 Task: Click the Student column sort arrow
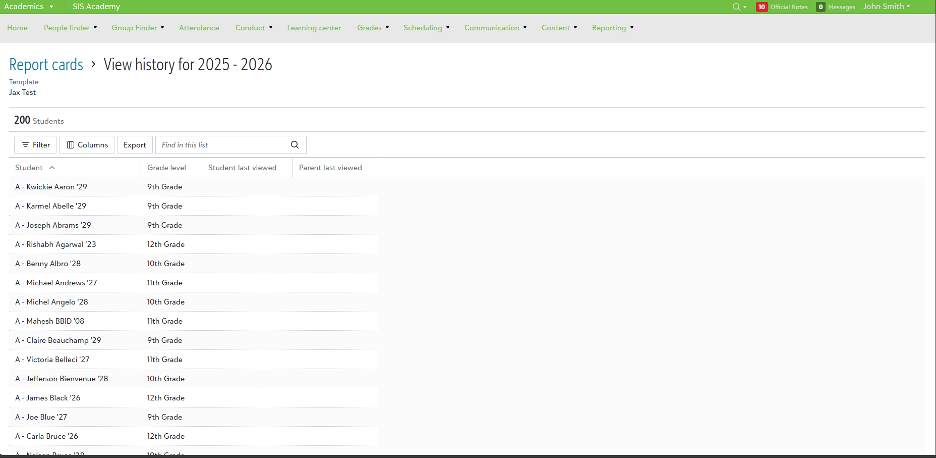click(x=52, y=168)
